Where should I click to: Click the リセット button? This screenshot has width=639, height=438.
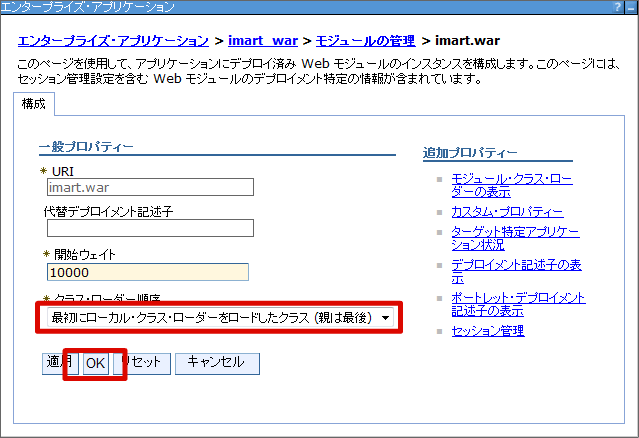coord(142,363)
